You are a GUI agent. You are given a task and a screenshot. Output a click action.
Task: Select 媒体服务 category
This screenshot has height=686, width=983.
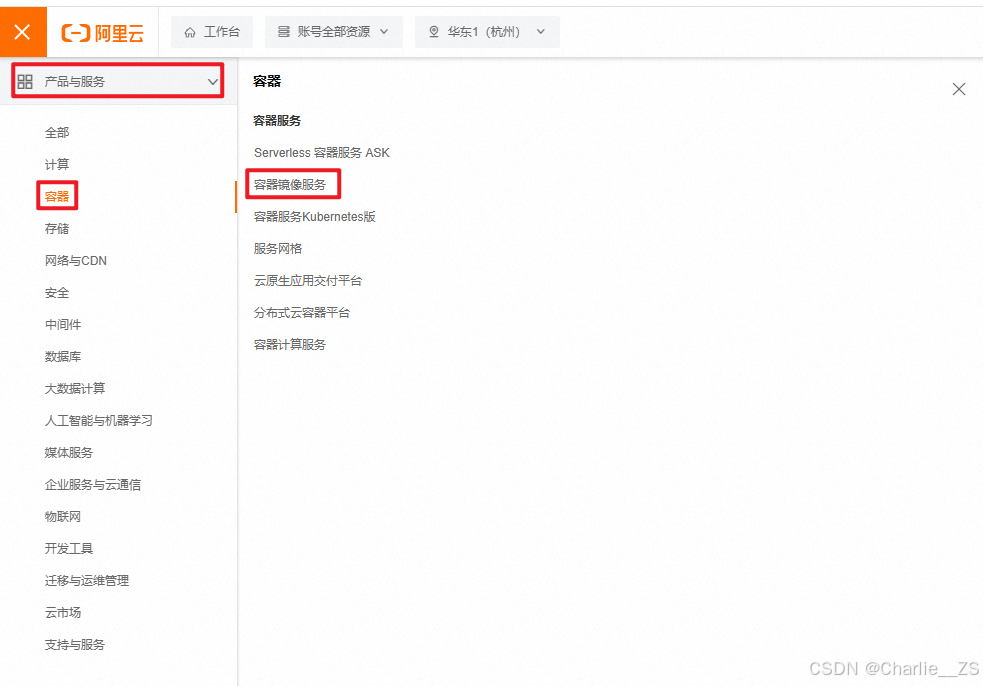[69, 452]
